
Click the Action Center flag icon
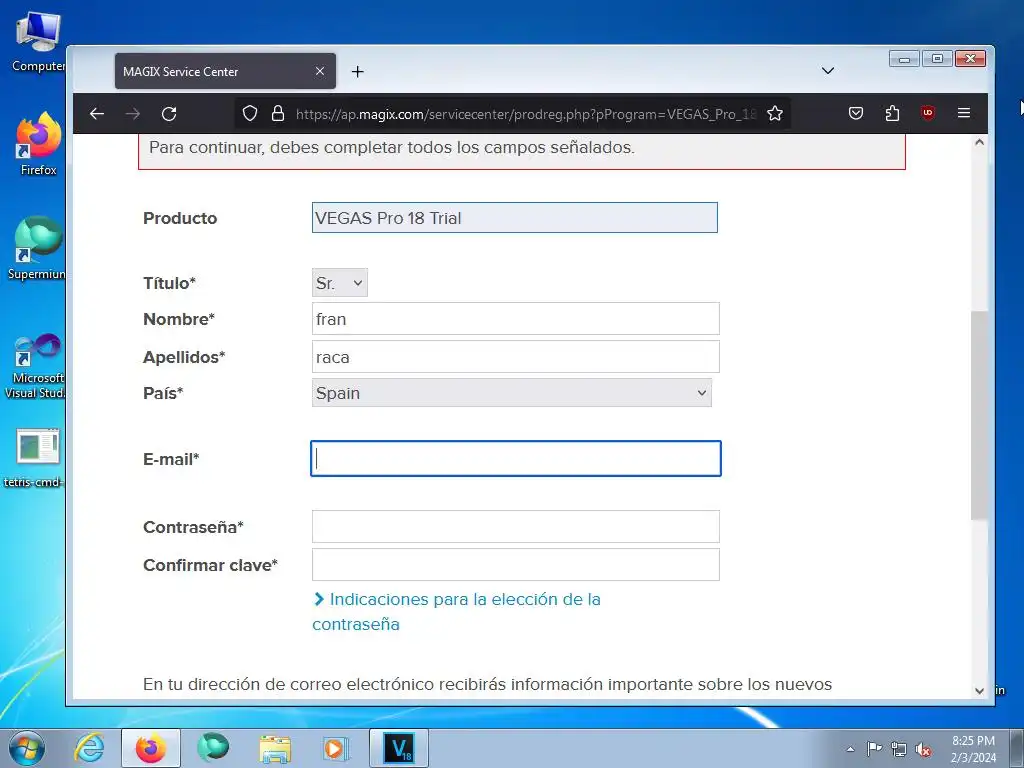[874, 748]
